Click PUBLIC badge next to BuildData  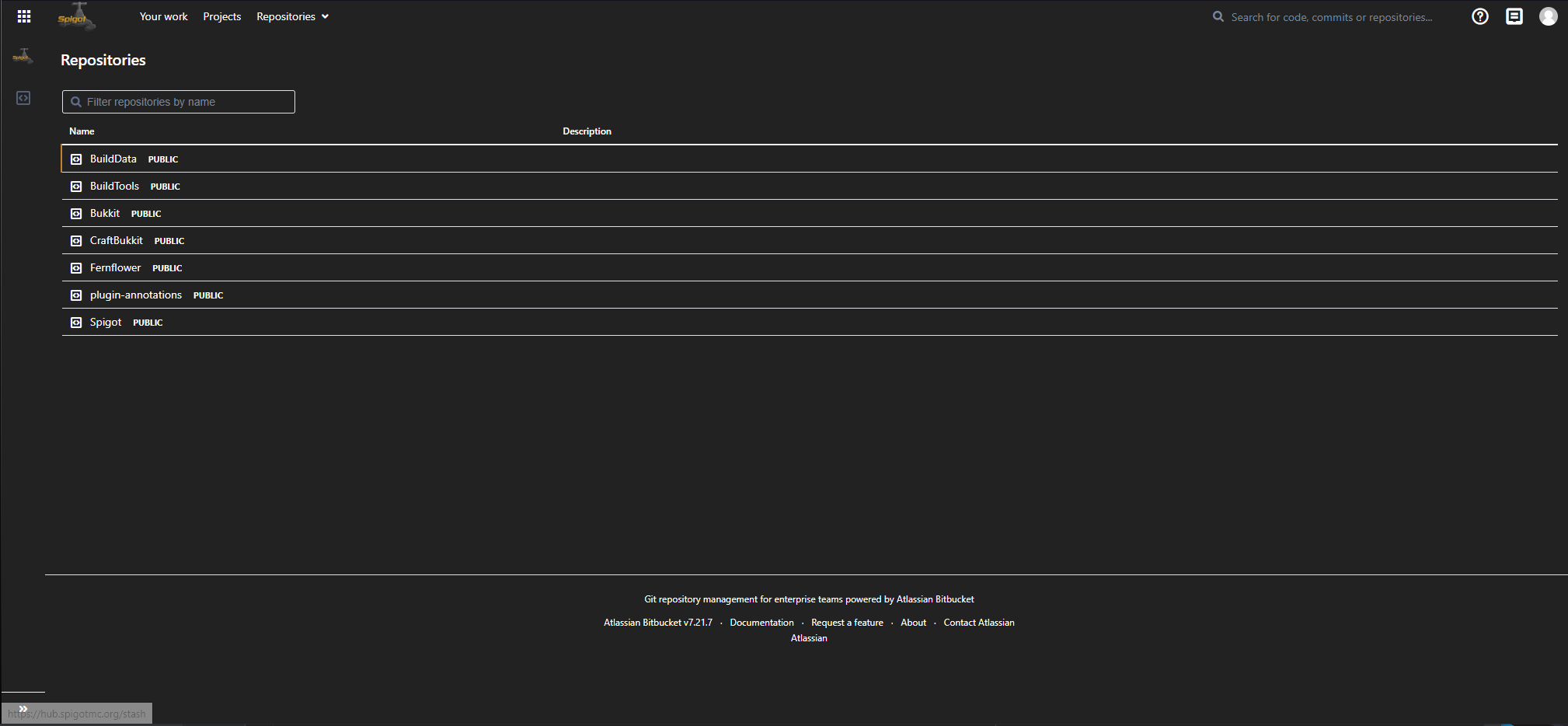click(x=163, y=159)
